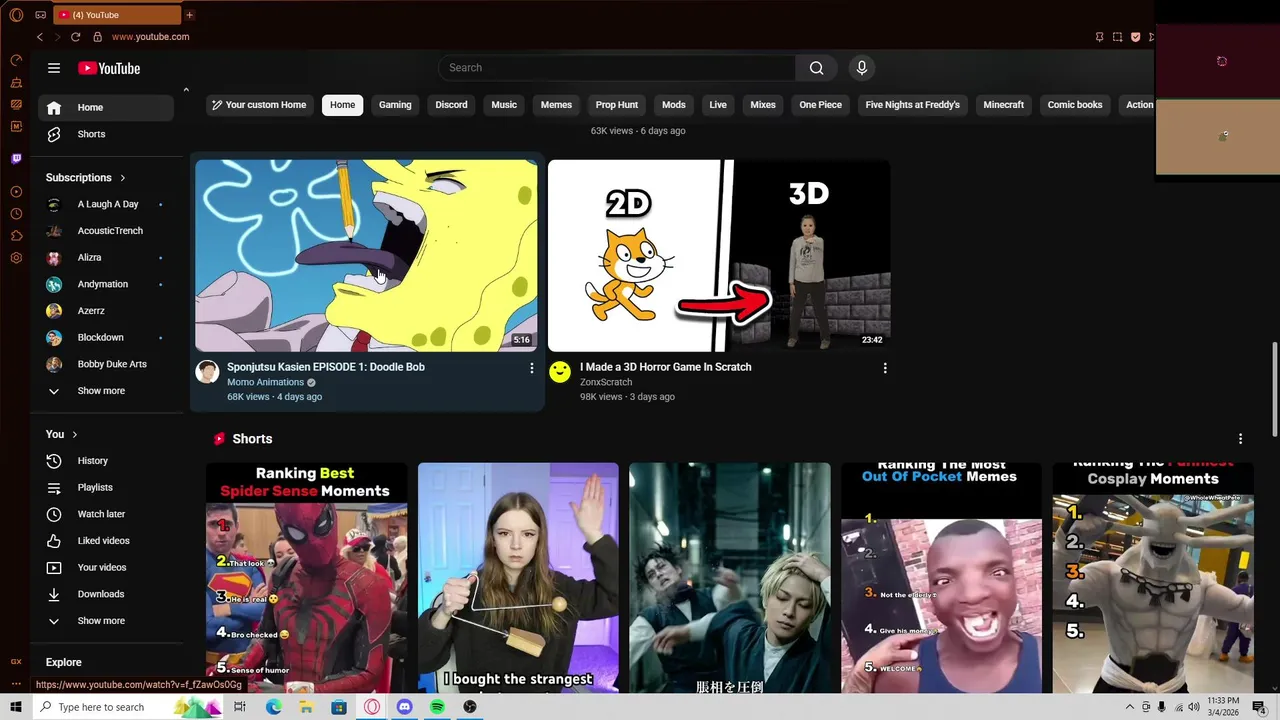Take a snapshot with the capture icon
Screen dimensions: 1280x720
[1117, 37]
